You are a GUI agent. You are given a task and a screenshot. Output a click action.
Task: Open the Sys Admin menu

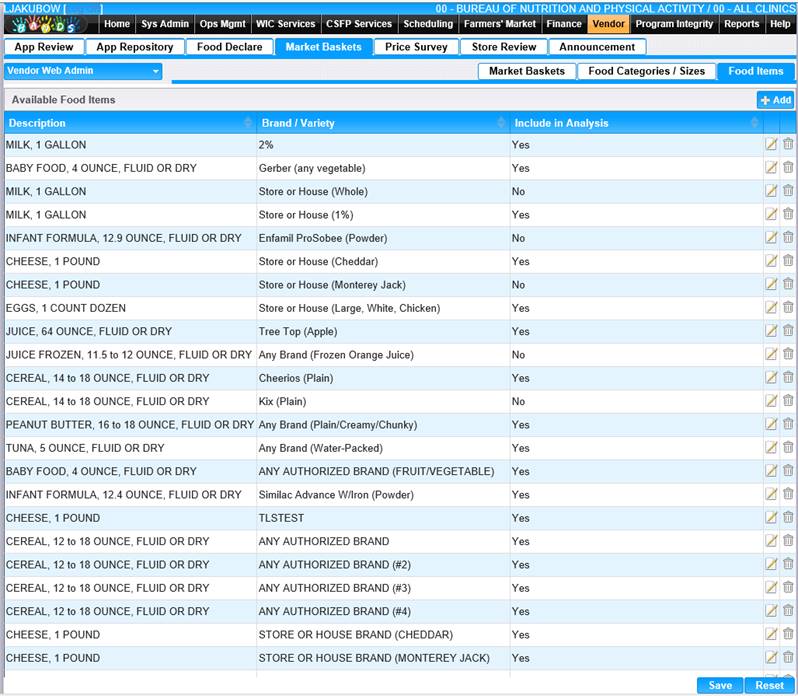pos(165,24)
